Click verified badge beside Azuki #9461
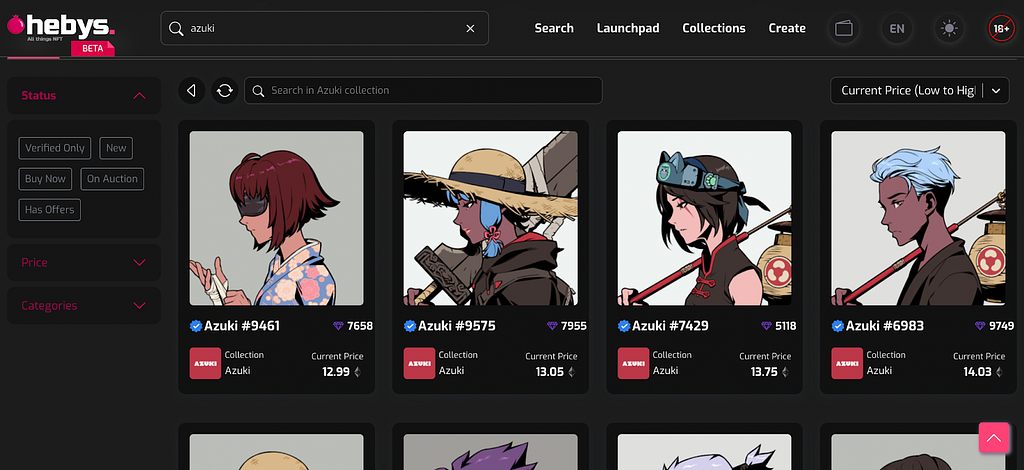The height and width of the screenshot is (470, 1024). pyautogui.click(x=195, y=326)
